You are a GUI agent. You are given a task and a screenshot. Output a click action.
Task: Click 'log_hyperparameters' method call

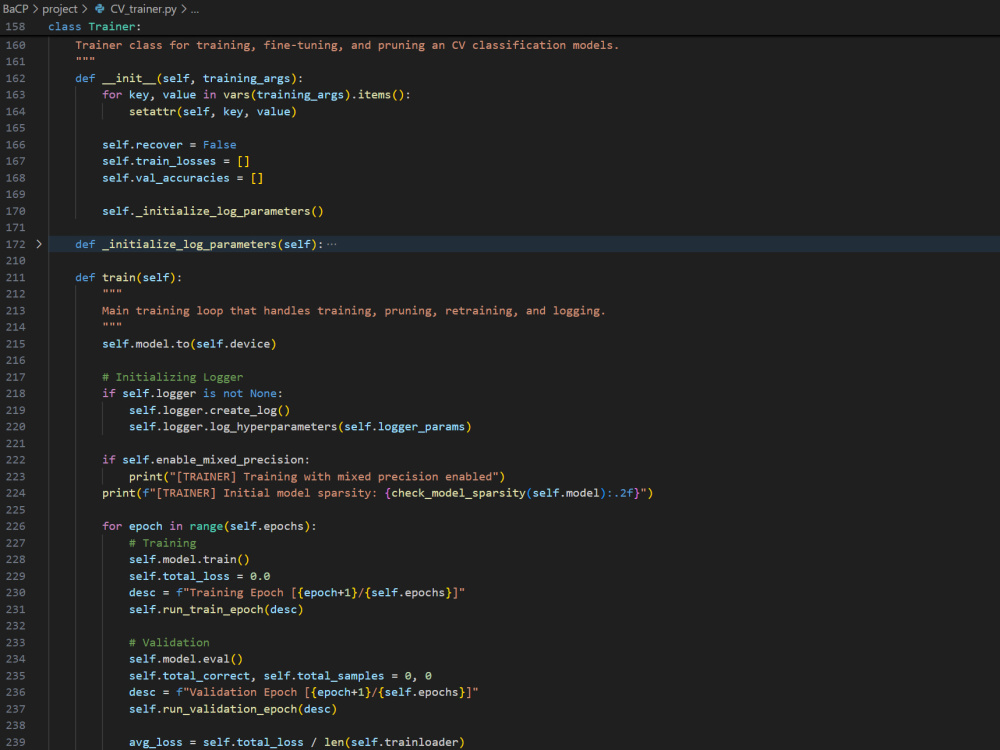pos(274,427)
